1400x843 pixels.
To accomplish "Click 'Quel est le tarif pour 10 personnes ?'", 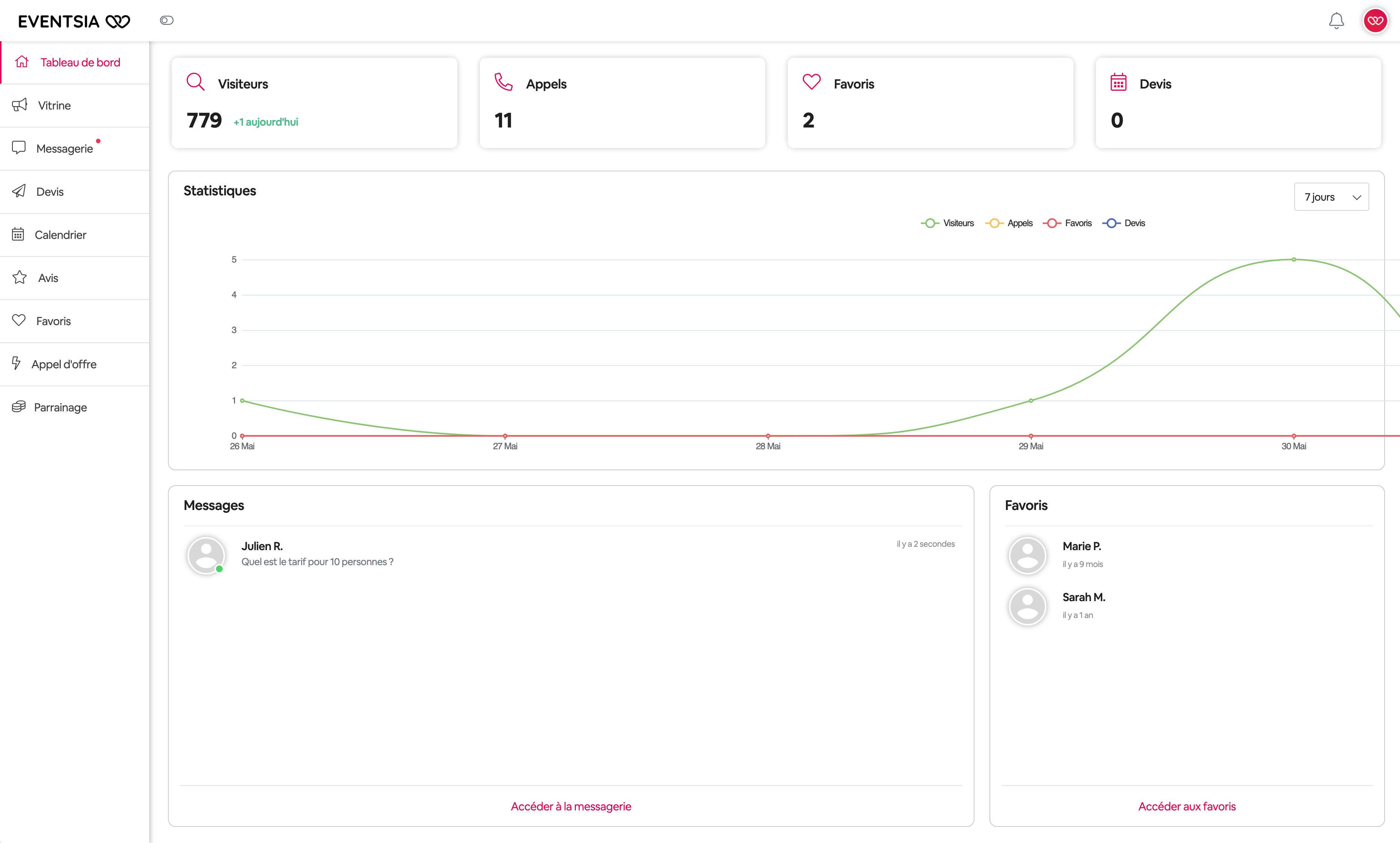I will pyautogui.click(x=318, y=562).
